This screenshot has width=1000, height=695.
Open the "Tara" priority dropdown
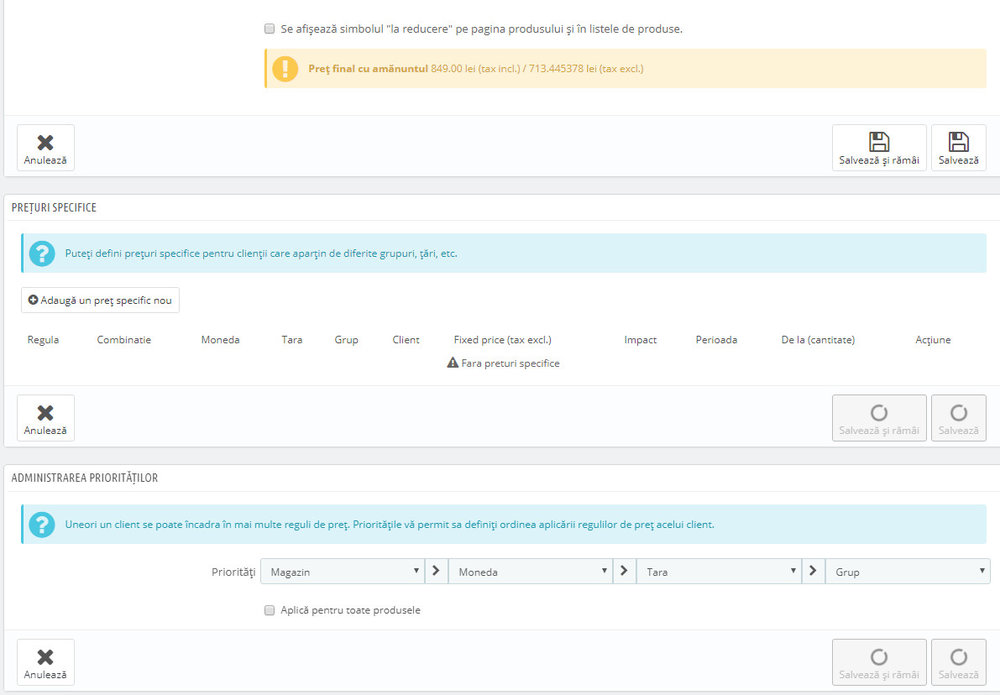pos(718,571)
